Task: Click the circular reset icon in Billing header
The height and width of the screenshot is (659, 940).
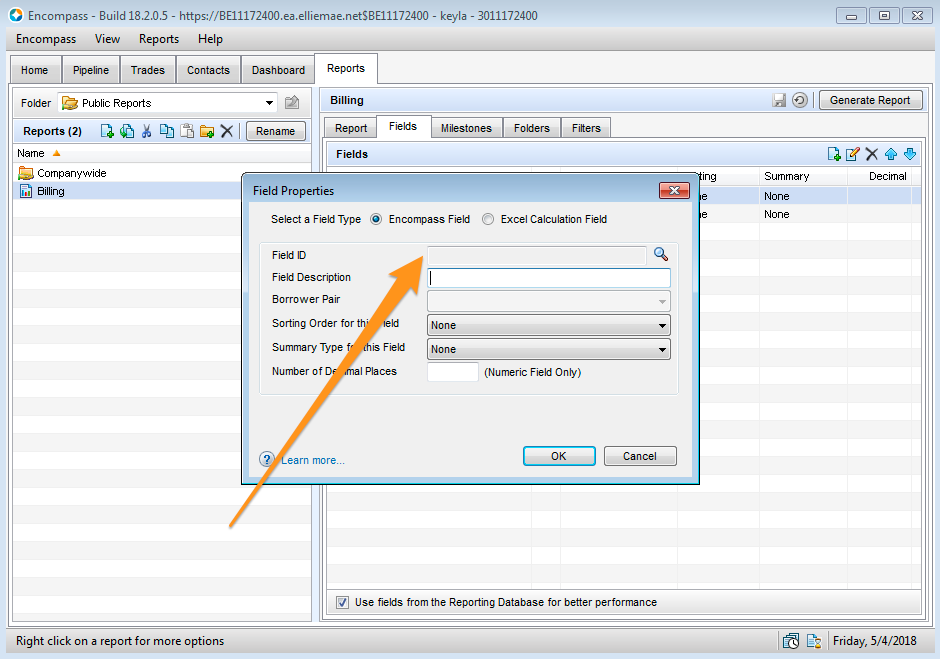Action: pos(799,100)
